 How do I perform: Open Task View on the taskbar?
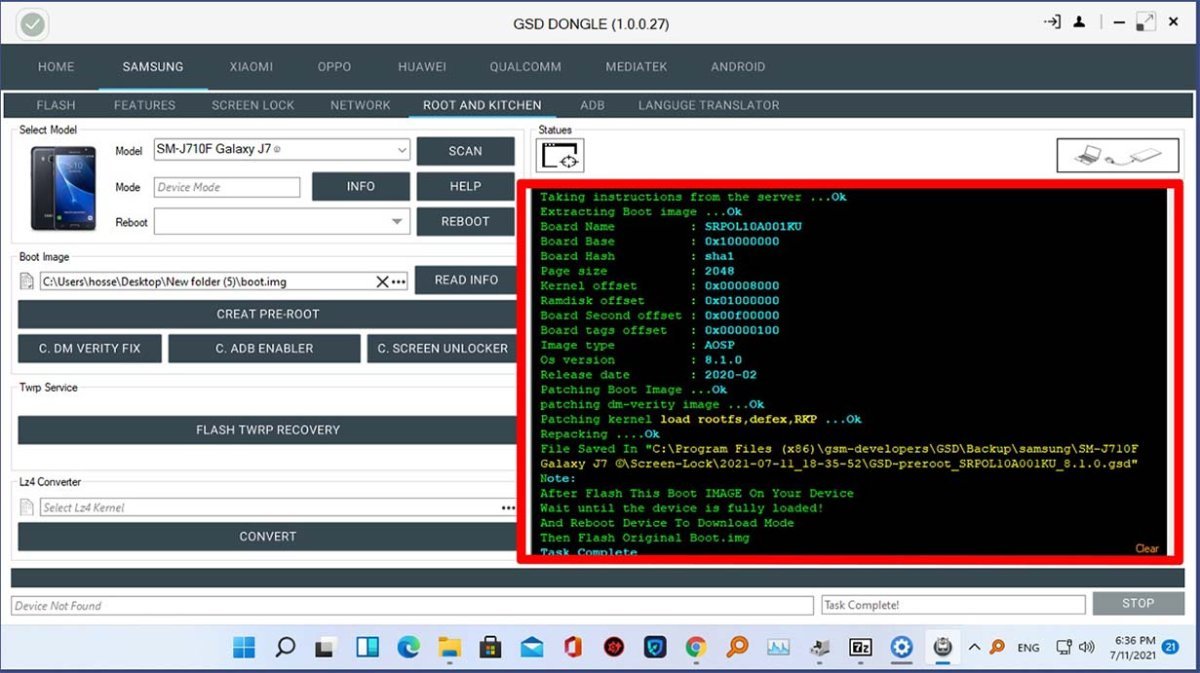coord(325,647)
